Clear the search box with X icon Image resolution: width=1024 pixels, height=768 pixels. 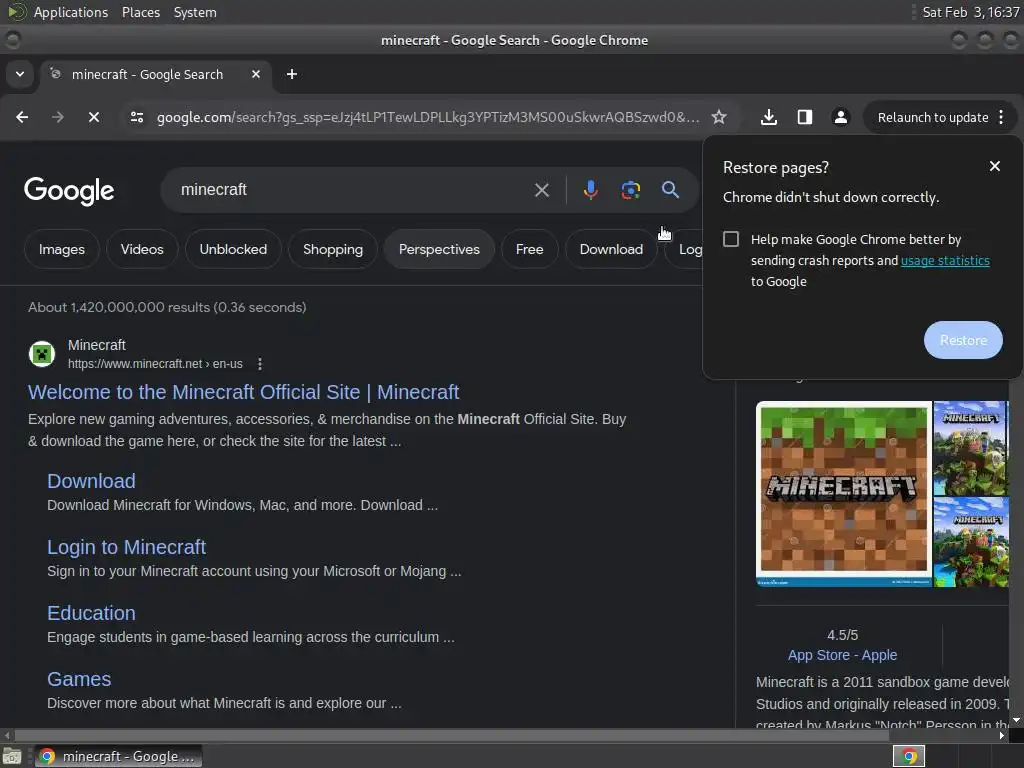pyautogui.click(x=542, y=190)
